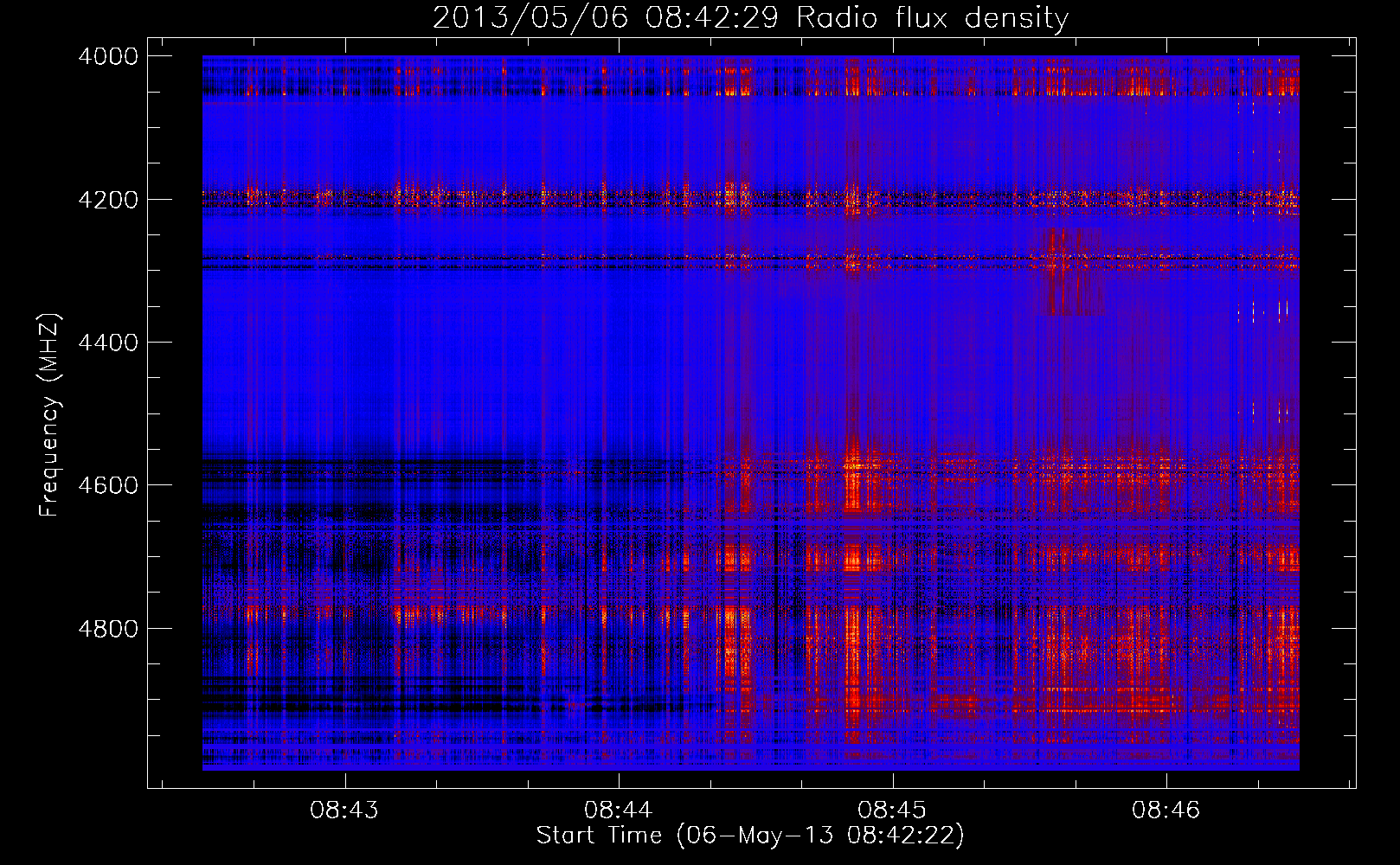The height and width of the screenshot is (865, 1400).
Task: Select the 4000 frequency tick label
Action: point(108,56)
